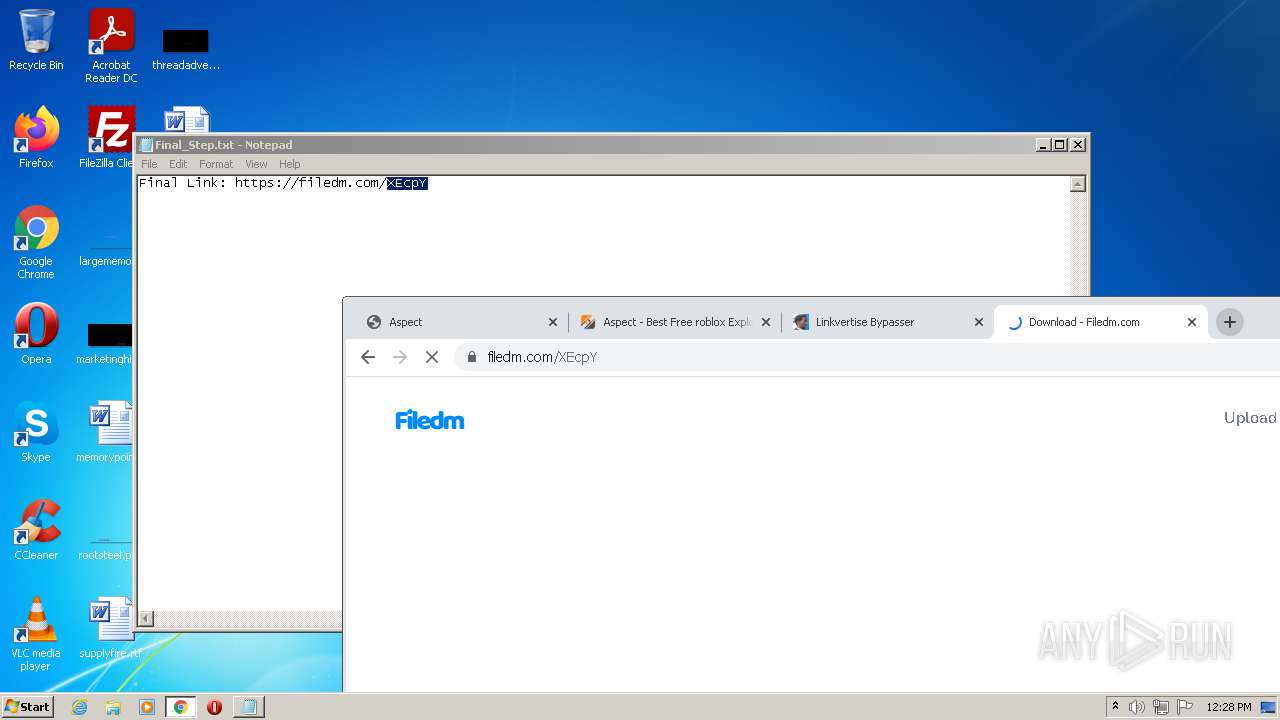Click the Upload link on Filedm
Viewport: 1280px width, 720px height.
[1250, 418]
